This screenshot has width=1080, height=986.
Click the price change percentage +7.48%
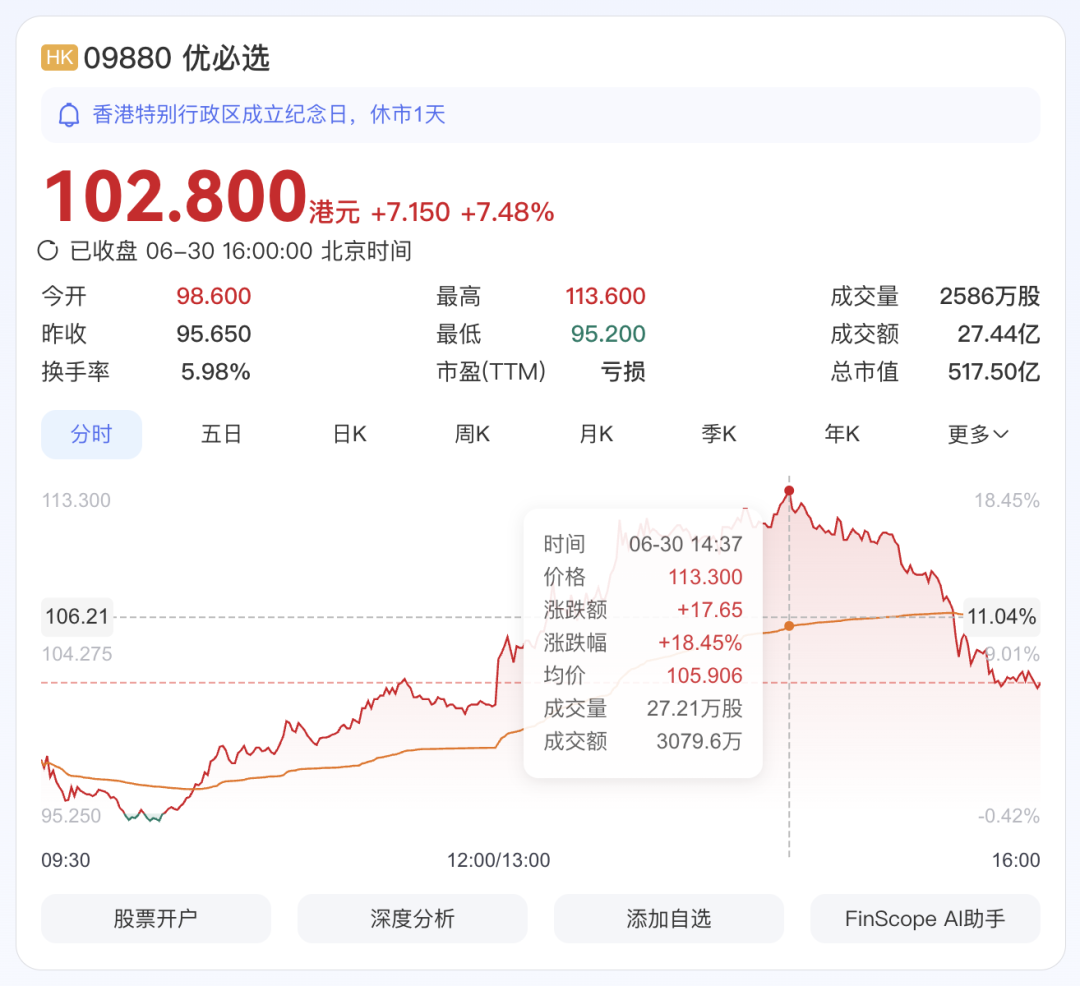click(508, 212)
